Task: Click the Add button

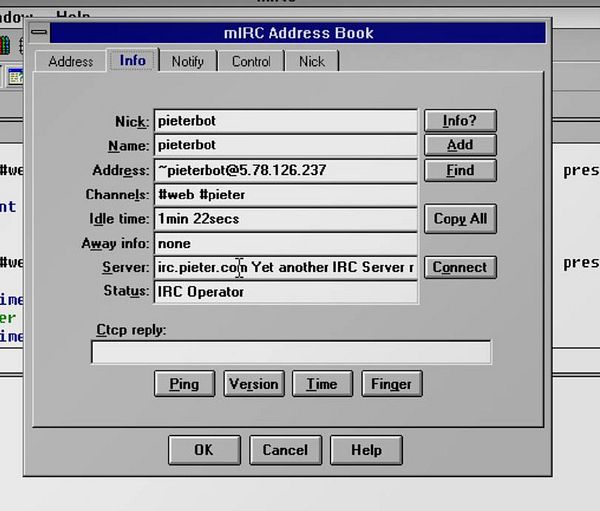Action: coord(460,145)
